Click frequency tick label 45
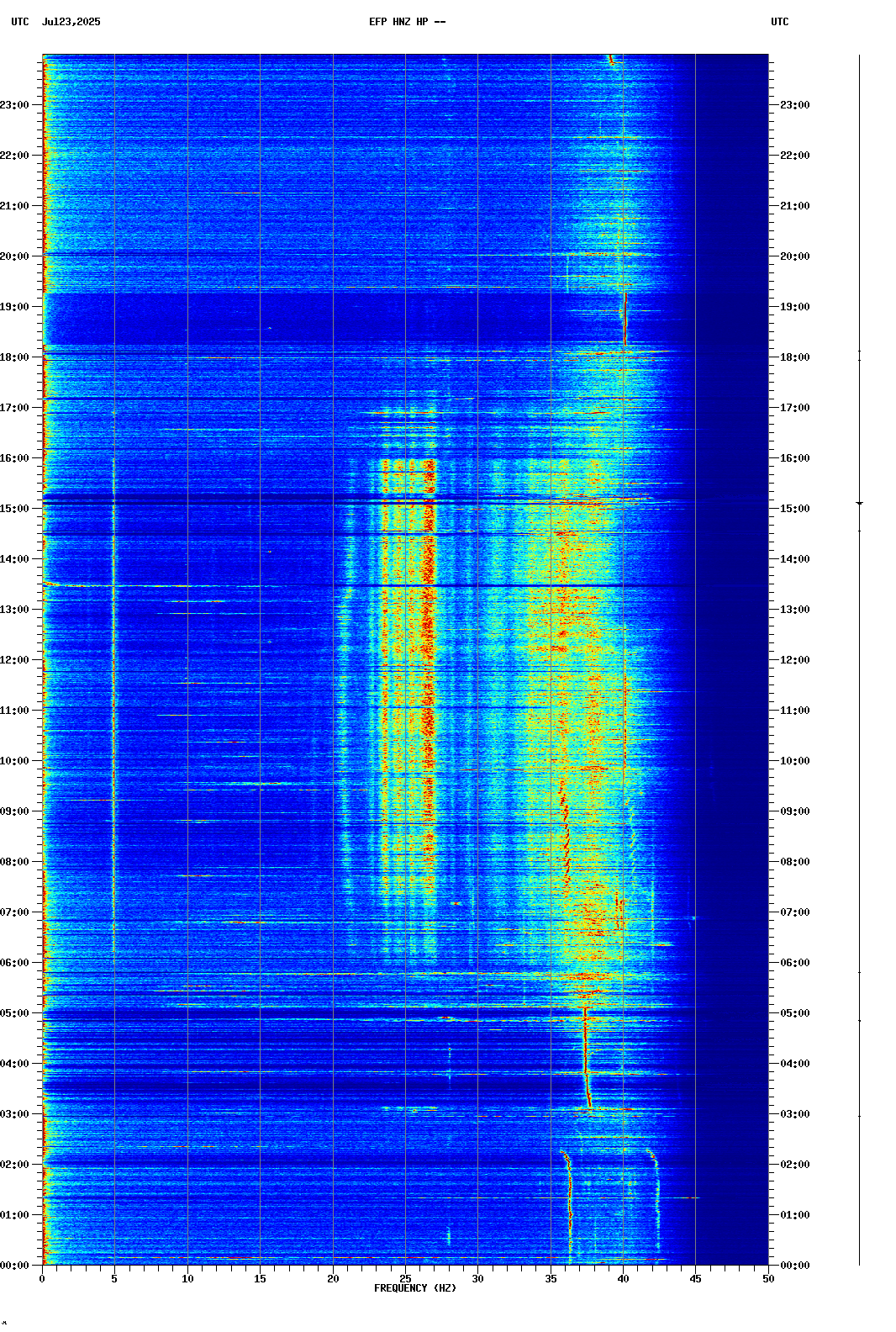Image resolution: width=896 pixels, height=1332 pixels. (695, 1279)
